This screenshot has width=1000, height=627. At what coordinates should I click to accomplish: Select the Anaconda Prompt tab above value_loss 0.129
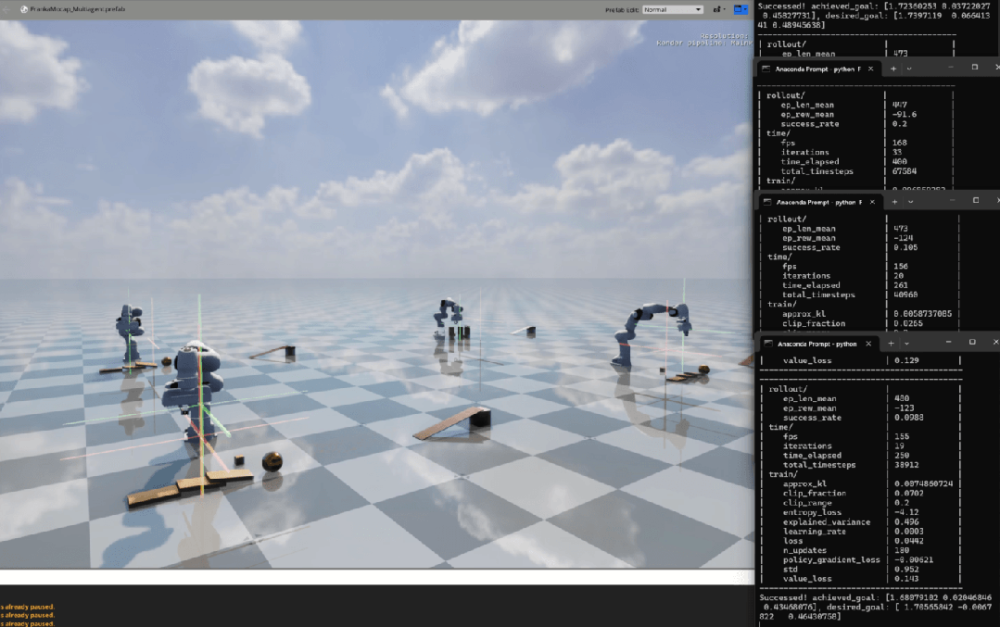pyautogui.click(x=816, y=344)
